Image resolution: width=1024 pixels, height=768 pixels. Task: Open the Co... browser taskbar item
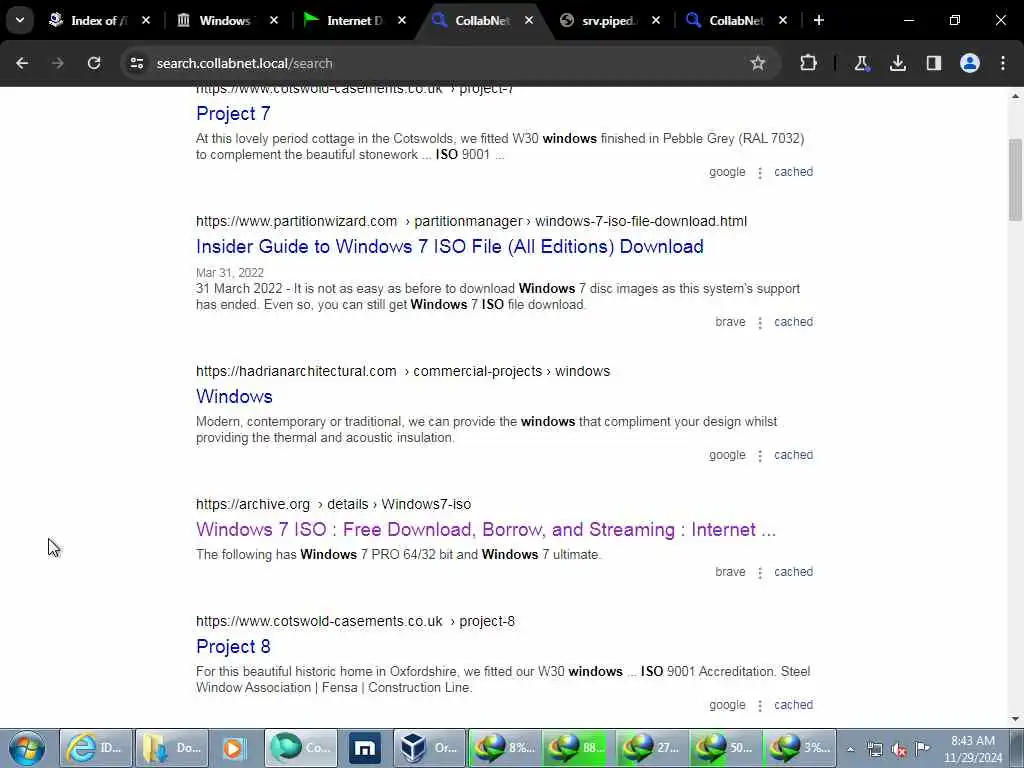point(301,748)
